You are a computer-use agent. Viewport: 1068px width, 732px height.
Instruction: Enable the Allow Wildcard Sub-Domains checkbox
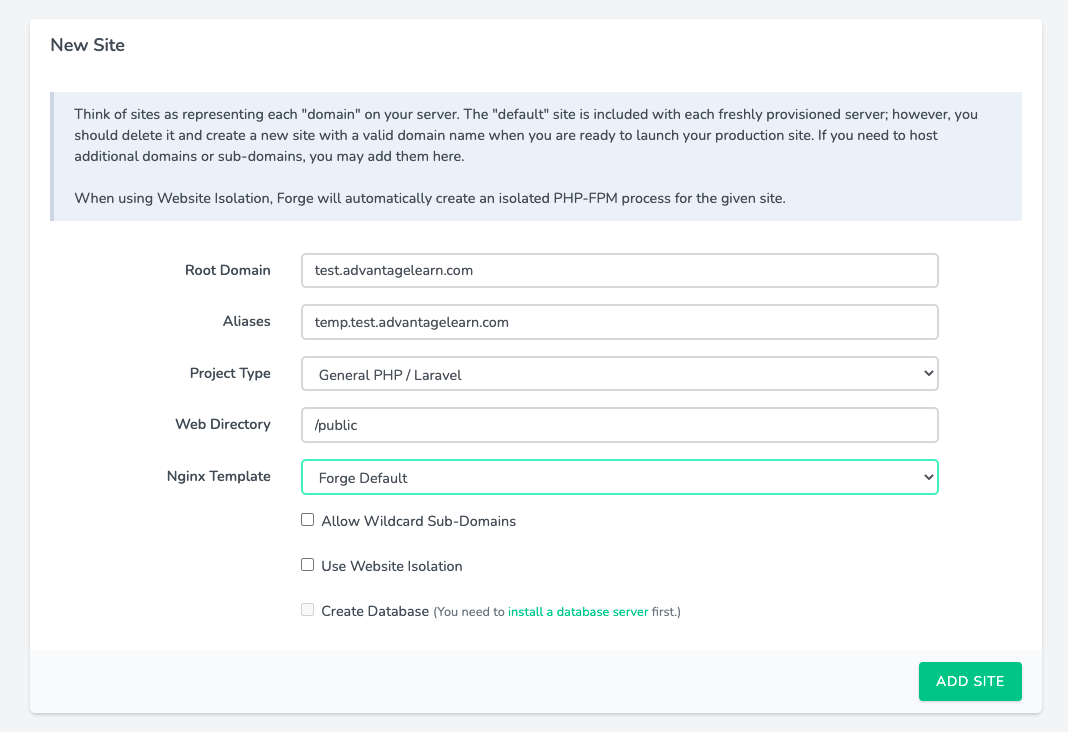[308, 520]
